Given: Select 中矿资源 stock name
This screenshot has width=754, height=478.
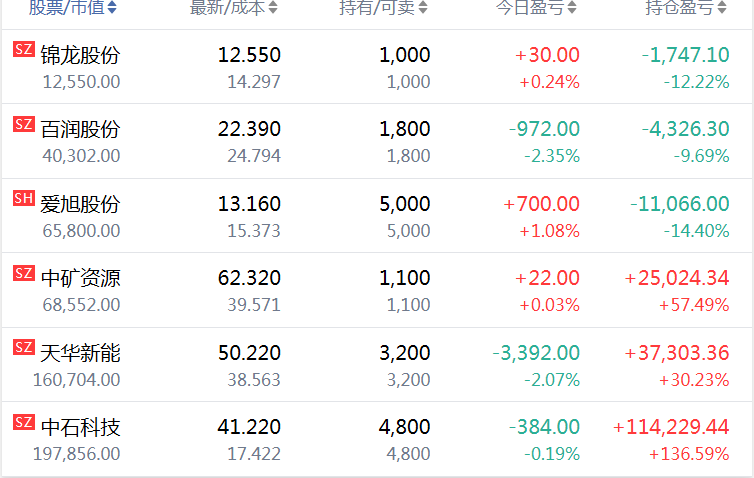Looking at the screenshot, I should pyautogui.click(x=80, y=278).
